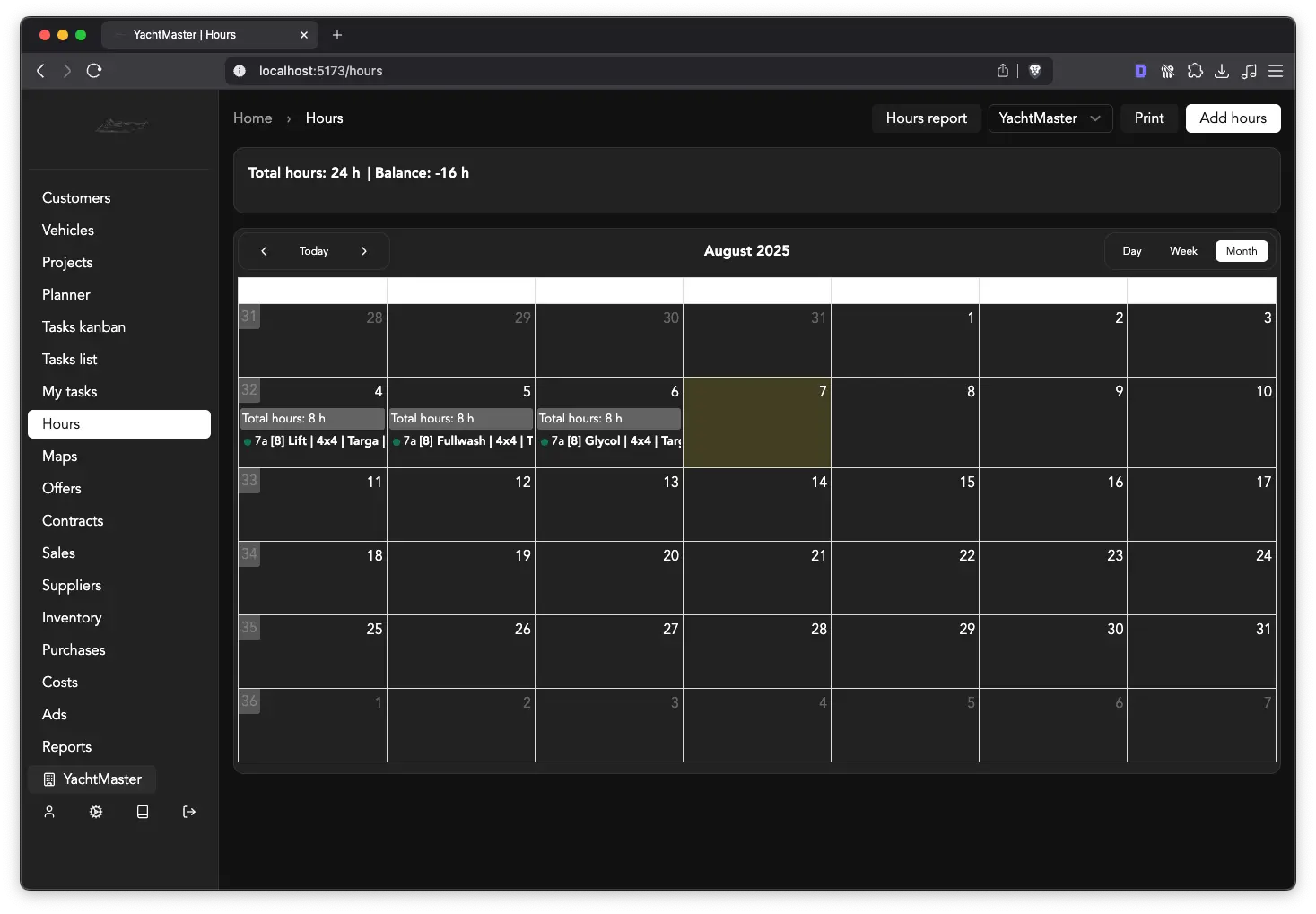This screenshot has height=914, width=1316.
Task: Select the Month view toggle
Action: 1242,251
